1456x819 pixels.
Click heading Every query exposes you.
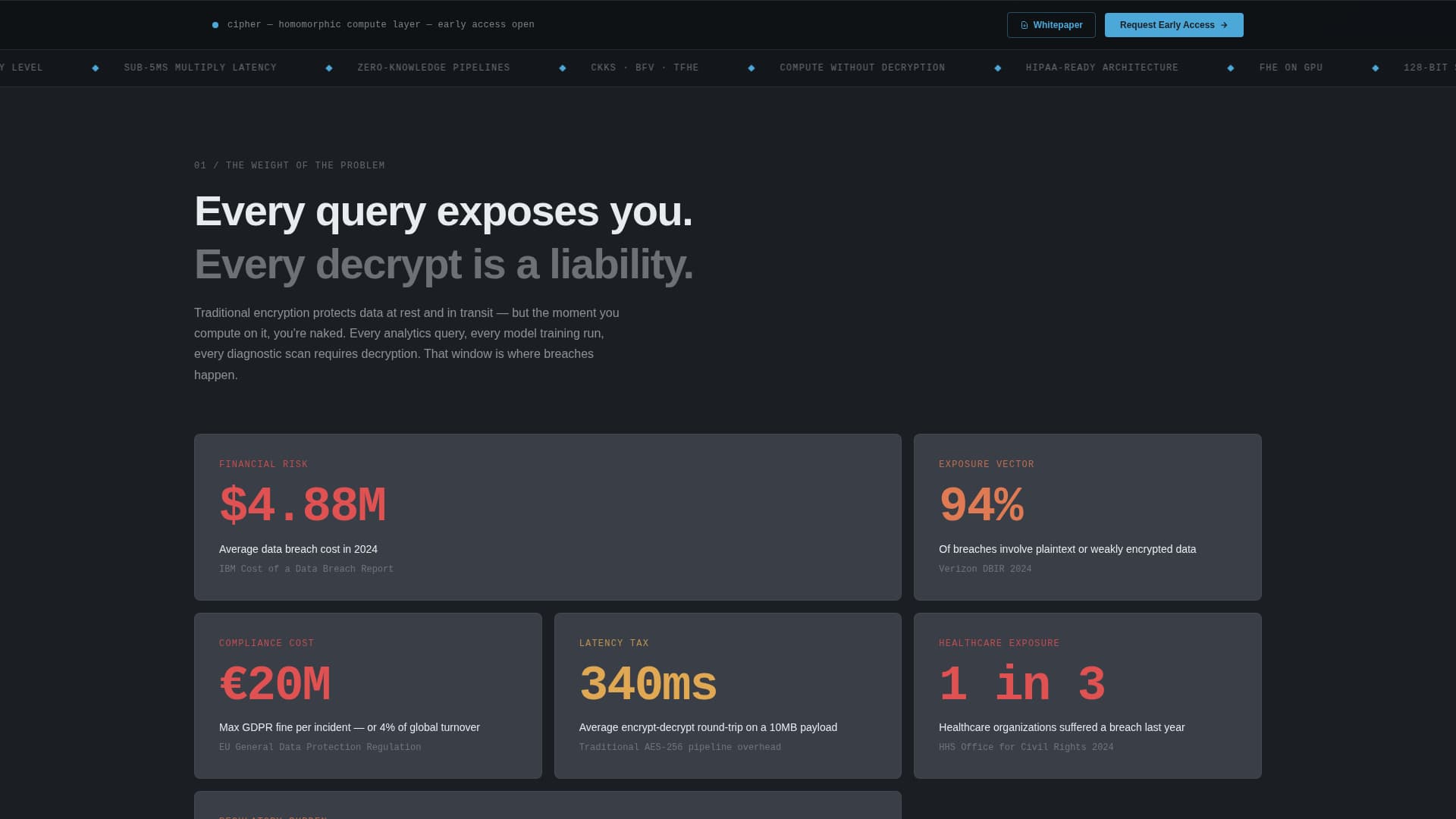pyautogui.click(x=444, y=211)
